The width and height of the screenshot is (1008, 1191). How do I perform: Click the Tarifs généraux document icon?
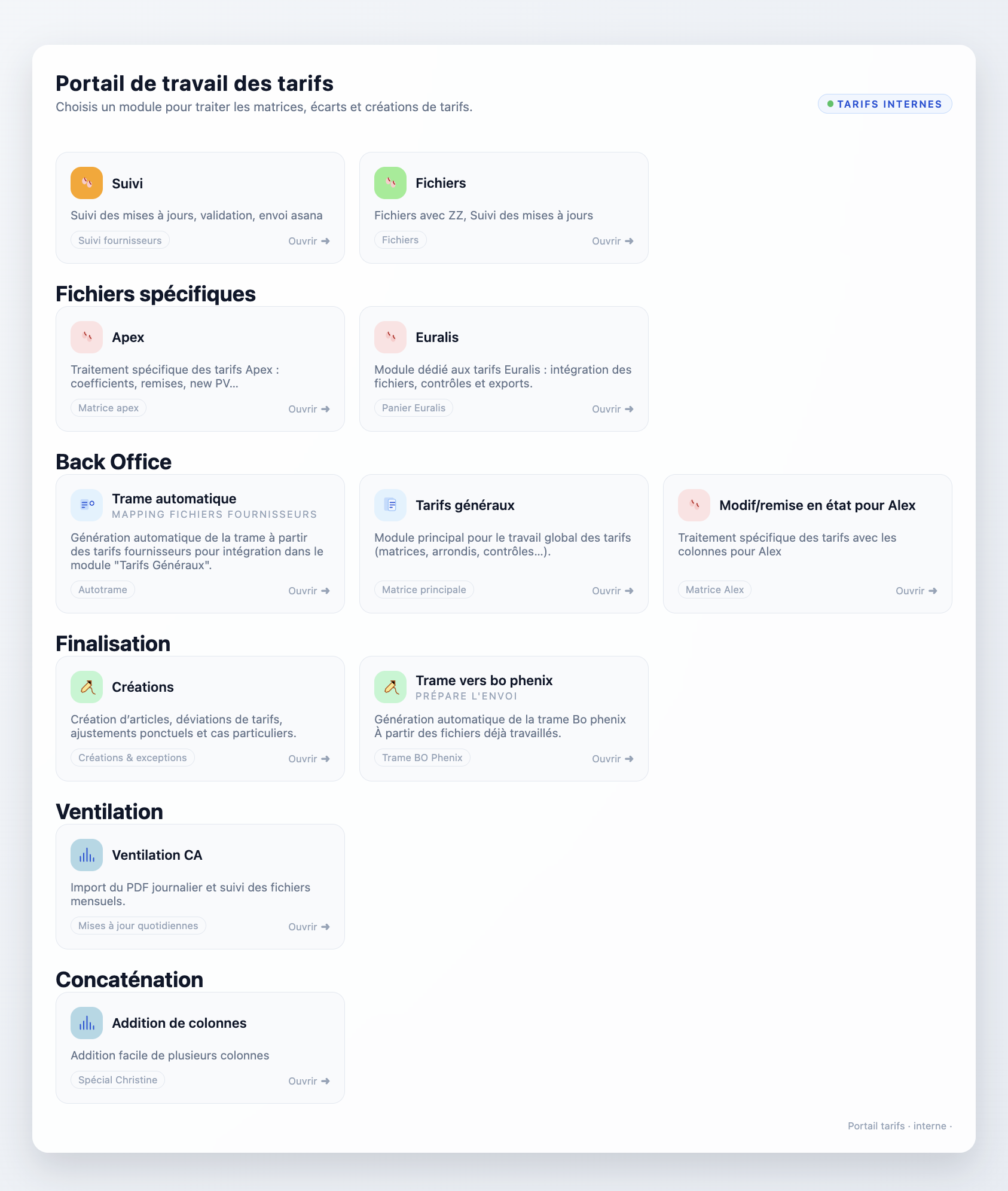click(390, 505)
